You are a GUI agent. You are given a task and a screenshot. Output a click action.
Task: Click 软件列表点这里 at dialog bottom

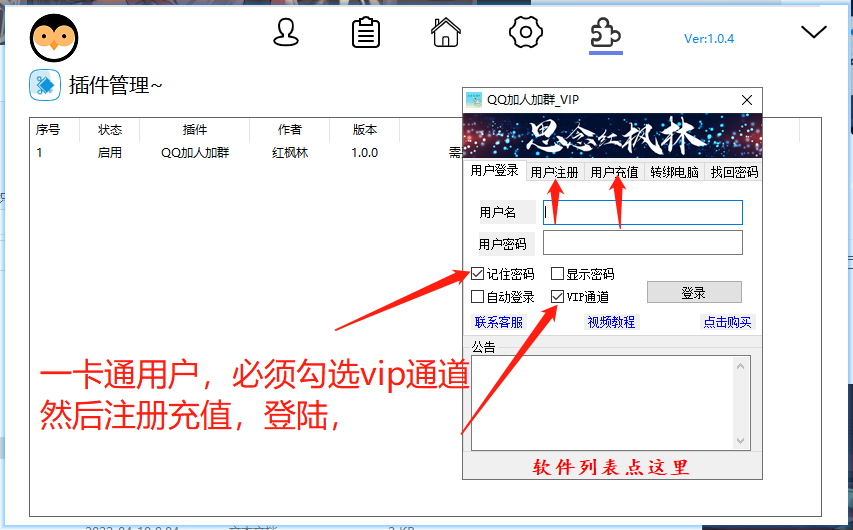coord(611,467)
